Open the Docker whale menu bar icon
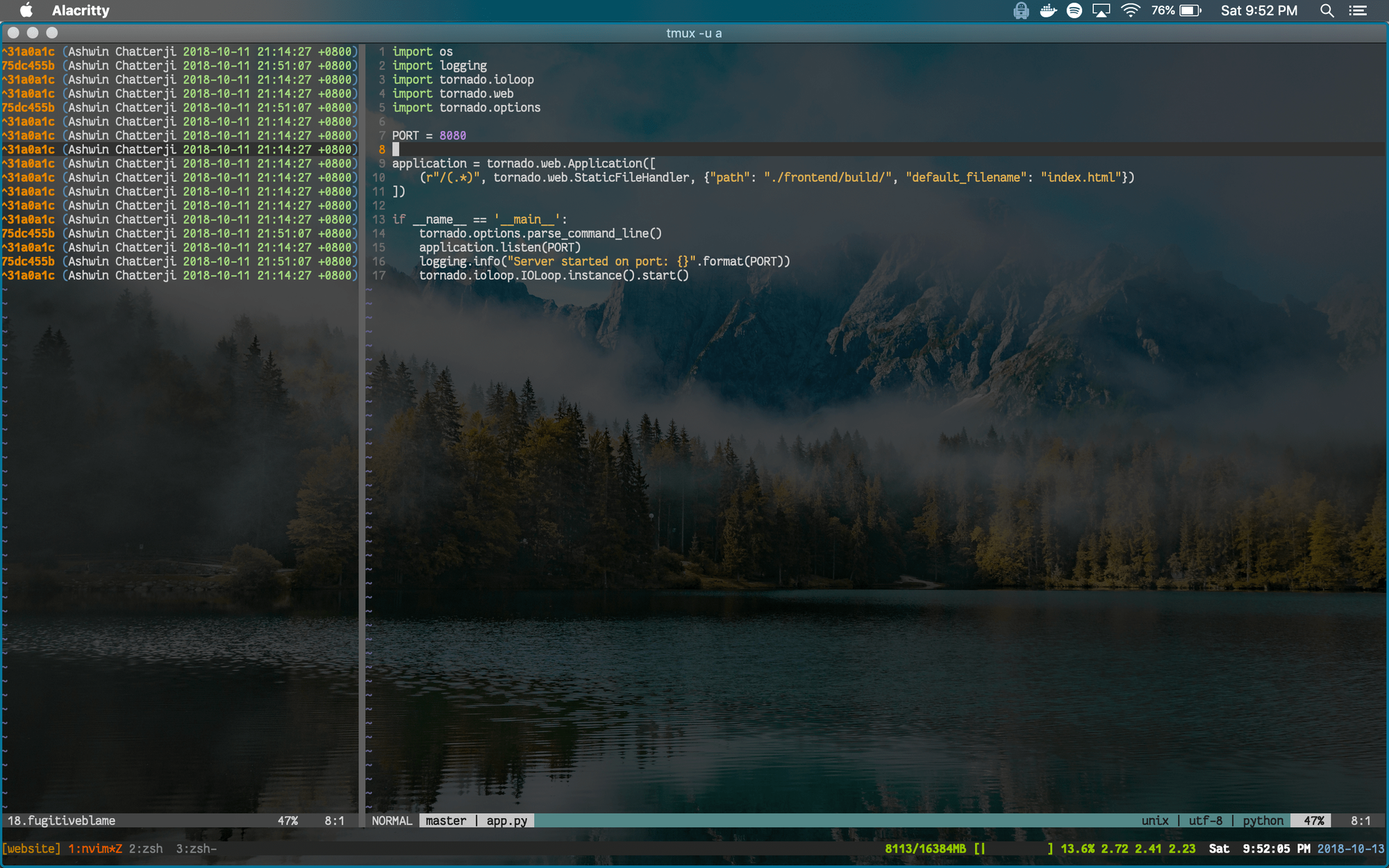Viewport: 1389px width, 868px height. pyautogui.click(x=1048, y=10)
